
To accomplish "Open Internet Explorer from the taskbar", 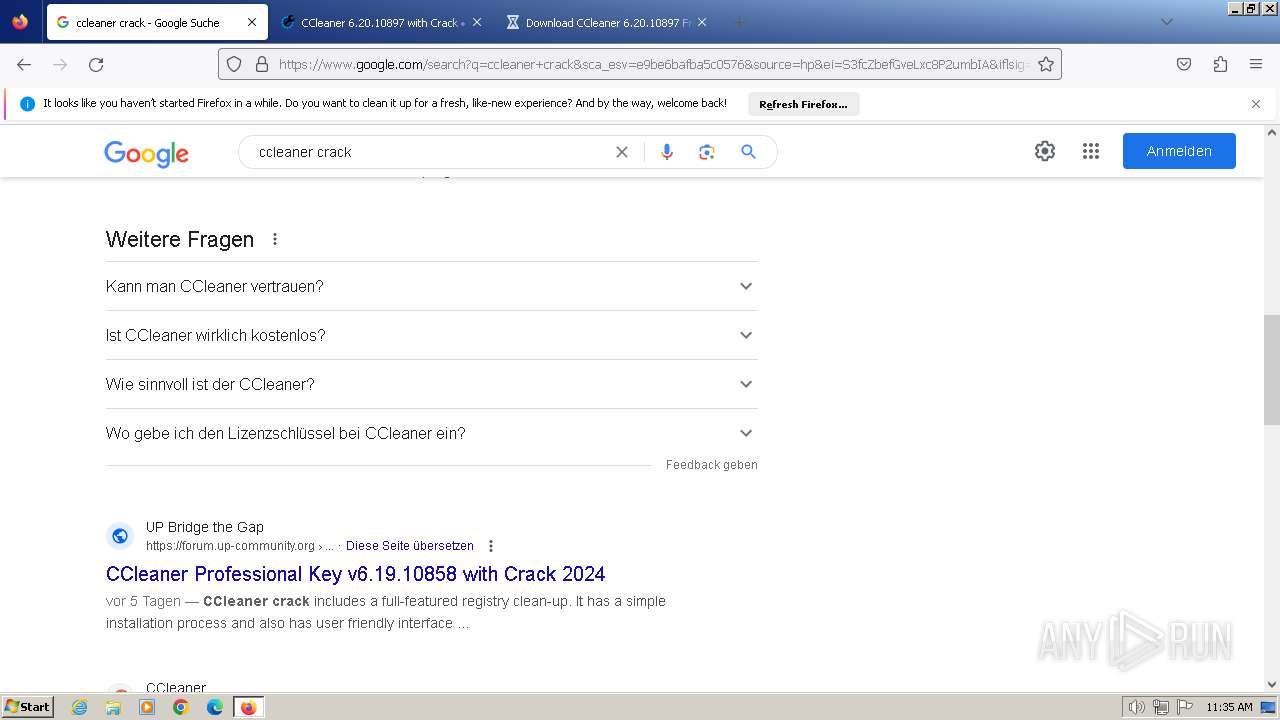I will [x=80, y=707].
